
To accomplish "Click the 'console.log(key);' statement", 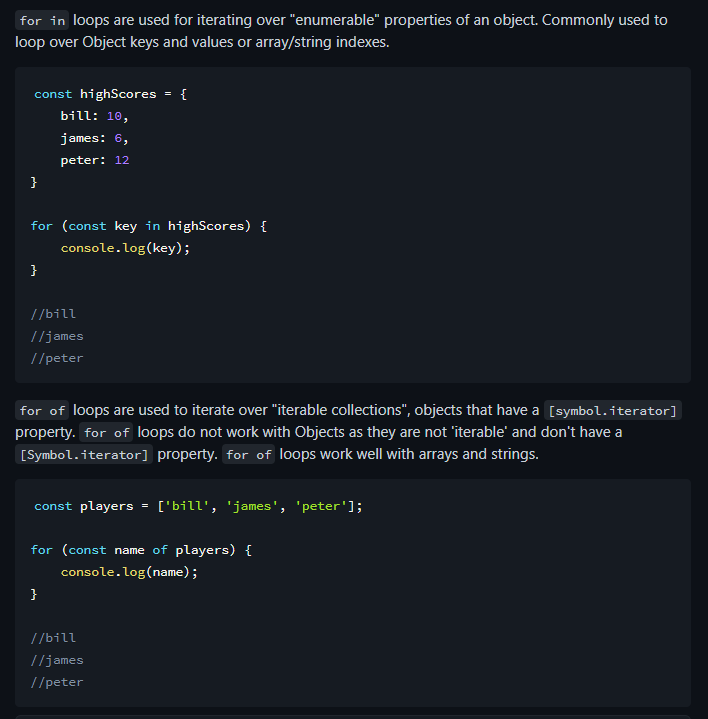I will (125, 248).
